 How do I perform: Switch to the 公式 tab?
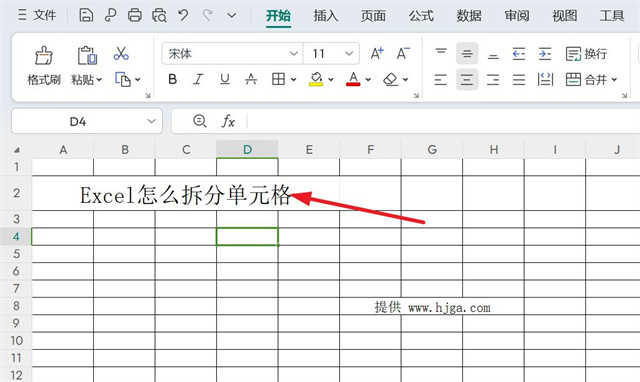421,16
